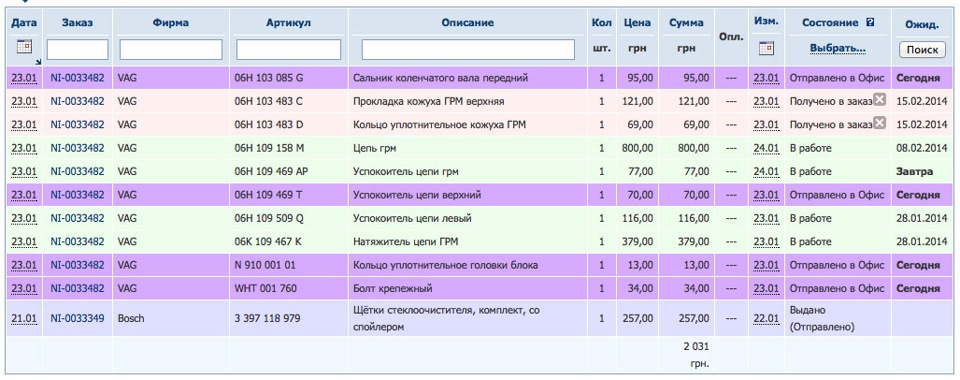The height and width of the screenshot is (380, 960).
Task: Sort by the Артикул column header
Action: [288, 23]
